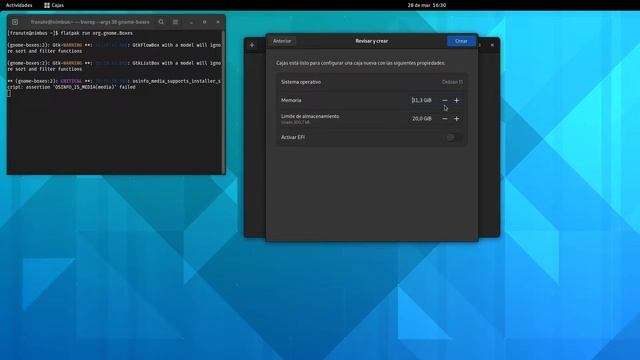Increase Límite de almacenamiento with plus
Viewport: 640px width, 360px height.
pyautogui.click(x=457, y=119)
